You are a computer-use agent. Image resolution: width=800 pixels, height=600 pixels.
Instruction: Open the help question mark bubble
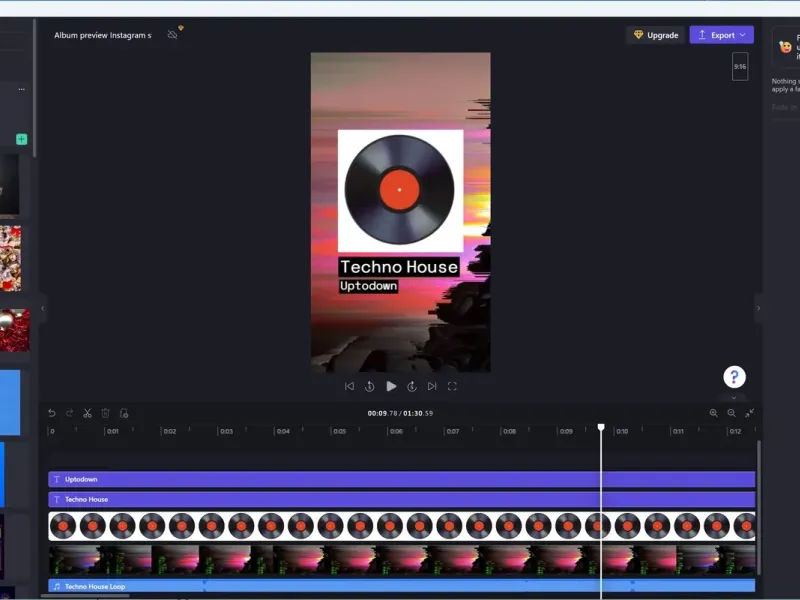point(735,377)
